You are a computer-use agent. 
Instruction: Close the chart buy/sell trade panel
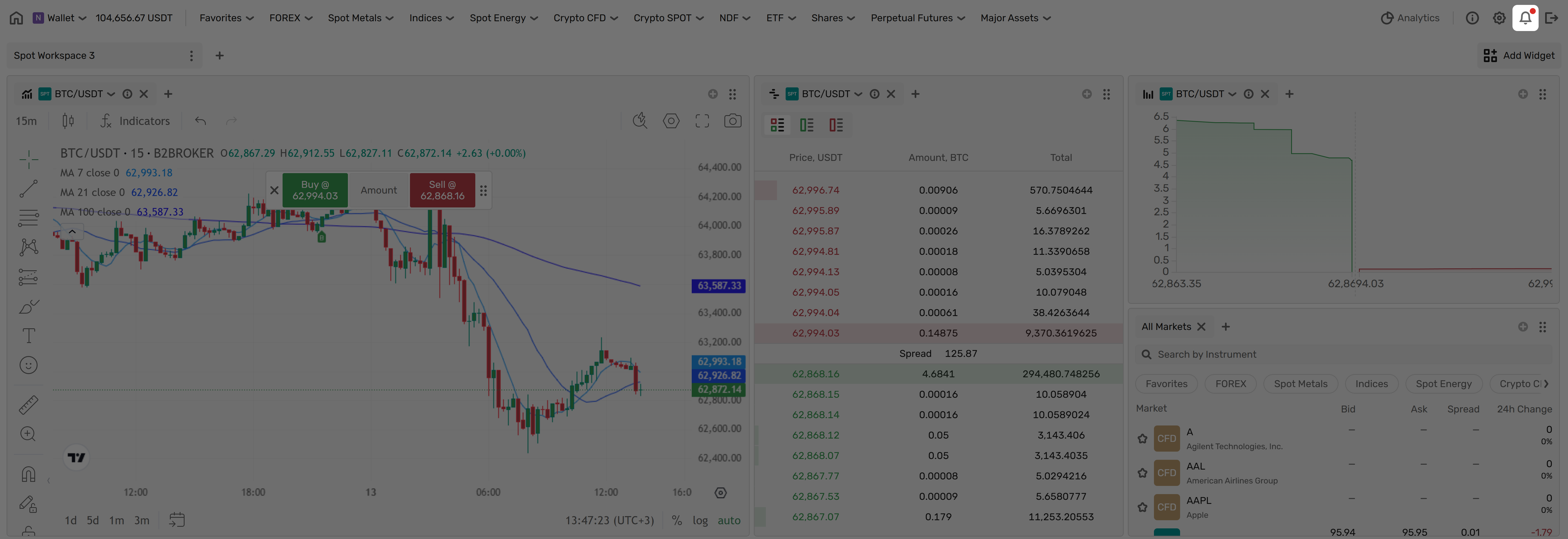pyautogui.click(x=274, y=190)
